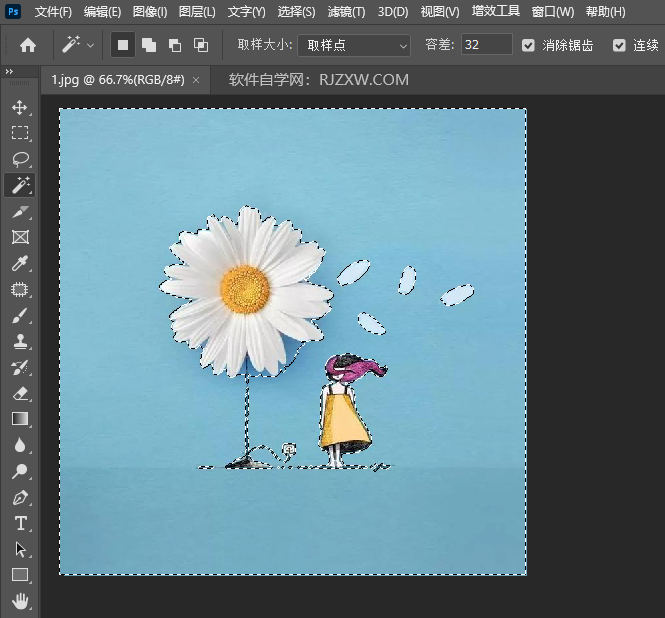Screen dimensions: 665x618
Task: Select the Type (T) tool
Action: point(20,523)
